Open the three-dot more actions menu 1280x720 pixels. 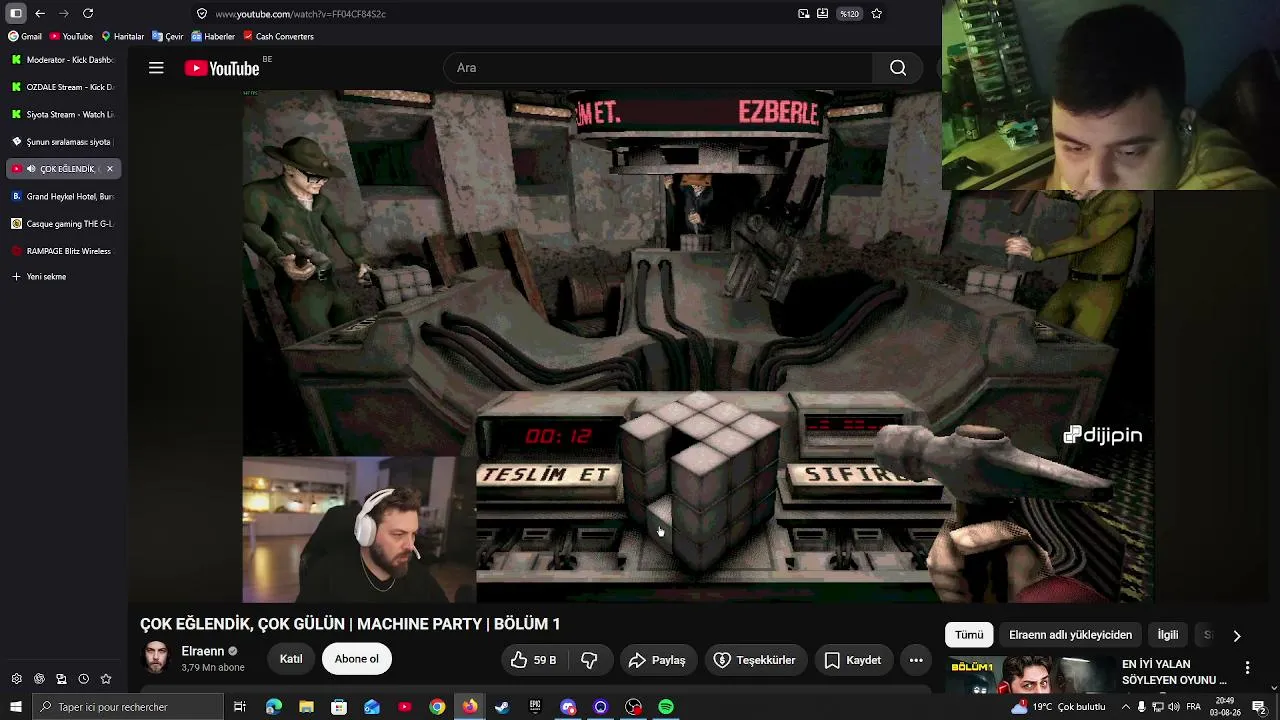click(916, 660)
